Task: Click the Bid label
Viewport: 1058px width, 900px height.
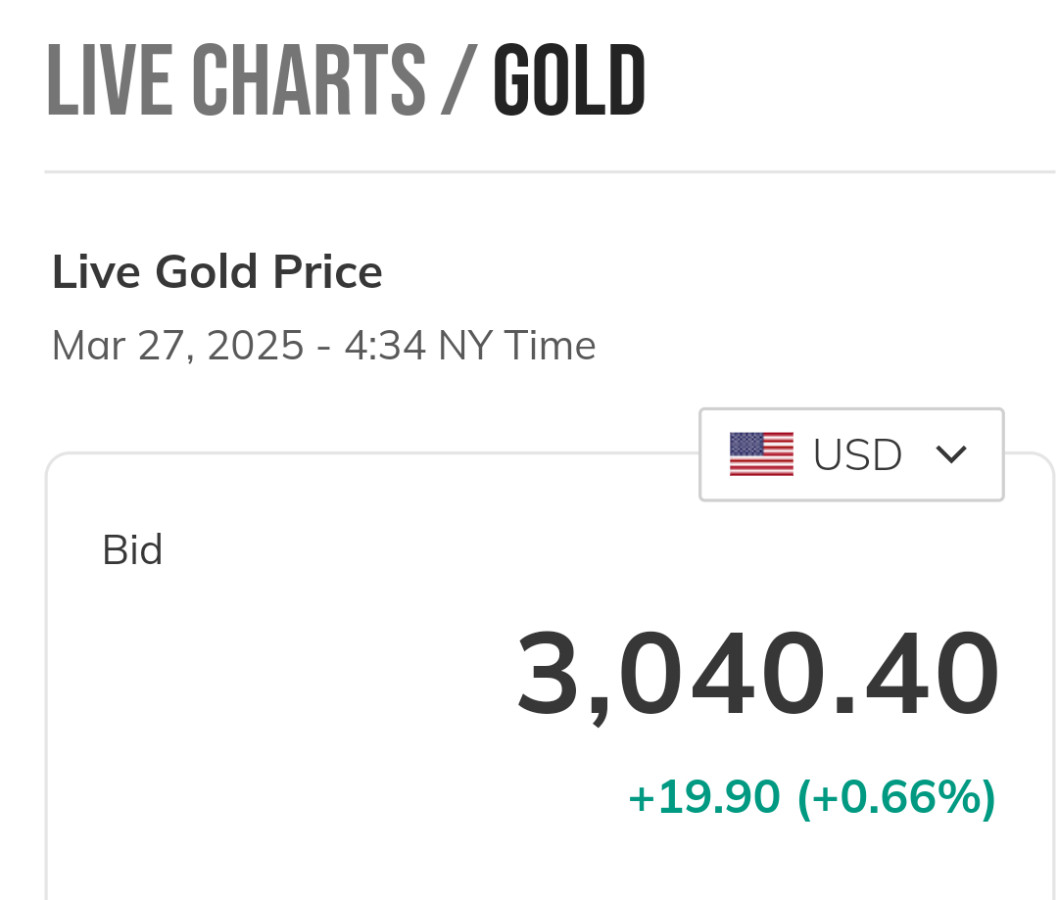Action: 132,550
